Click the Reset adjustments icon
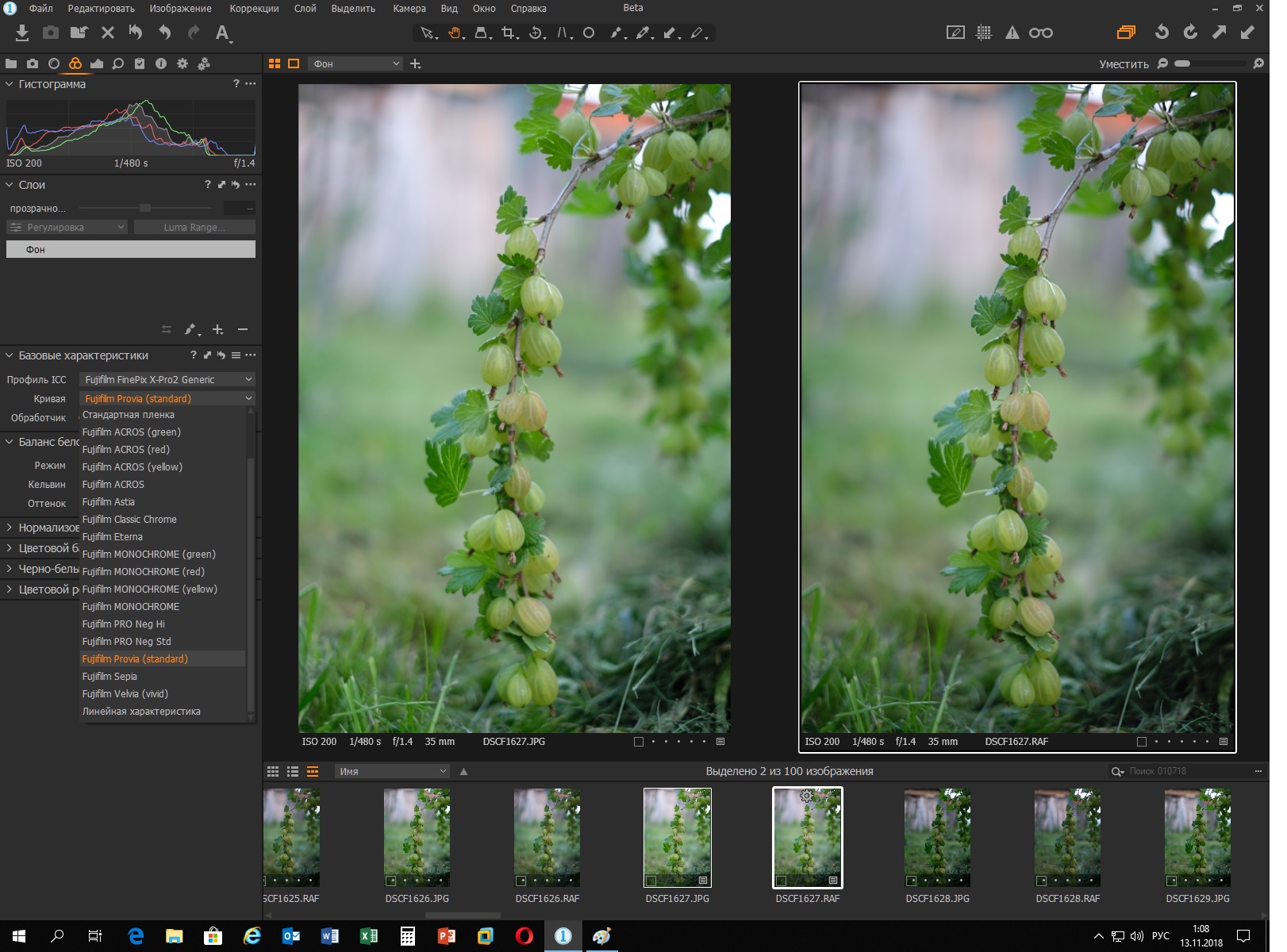The image size is (1287, 952). [x=136, y=33]
